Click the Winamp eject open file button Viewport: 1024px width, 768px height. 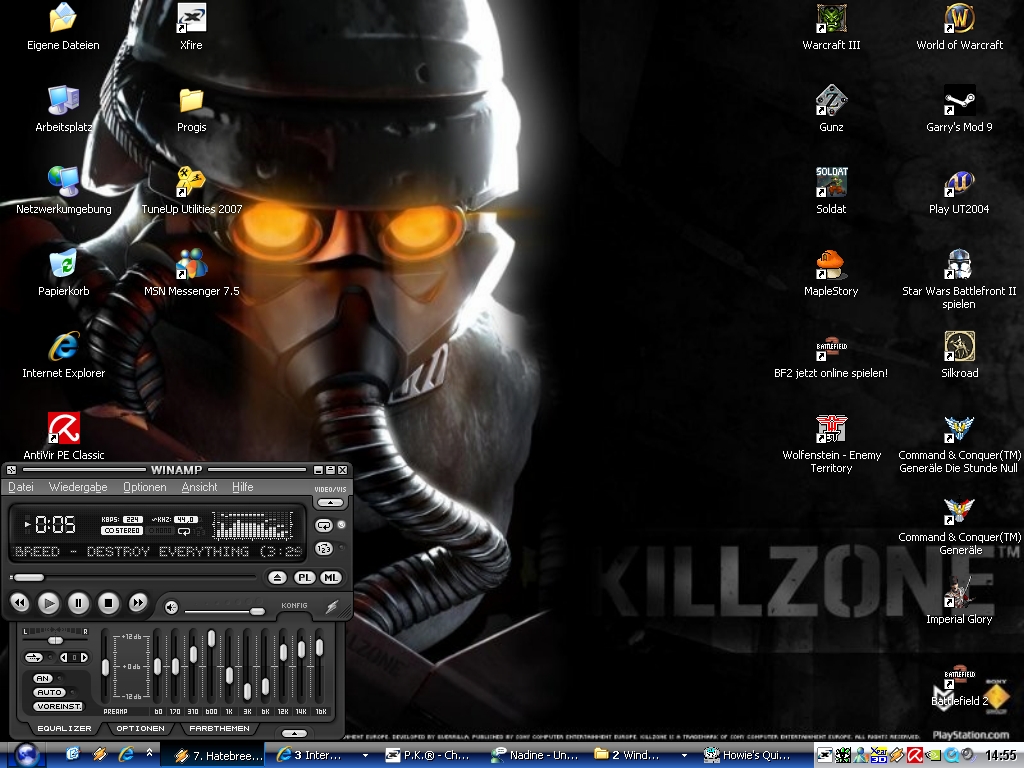click(277, 577)
